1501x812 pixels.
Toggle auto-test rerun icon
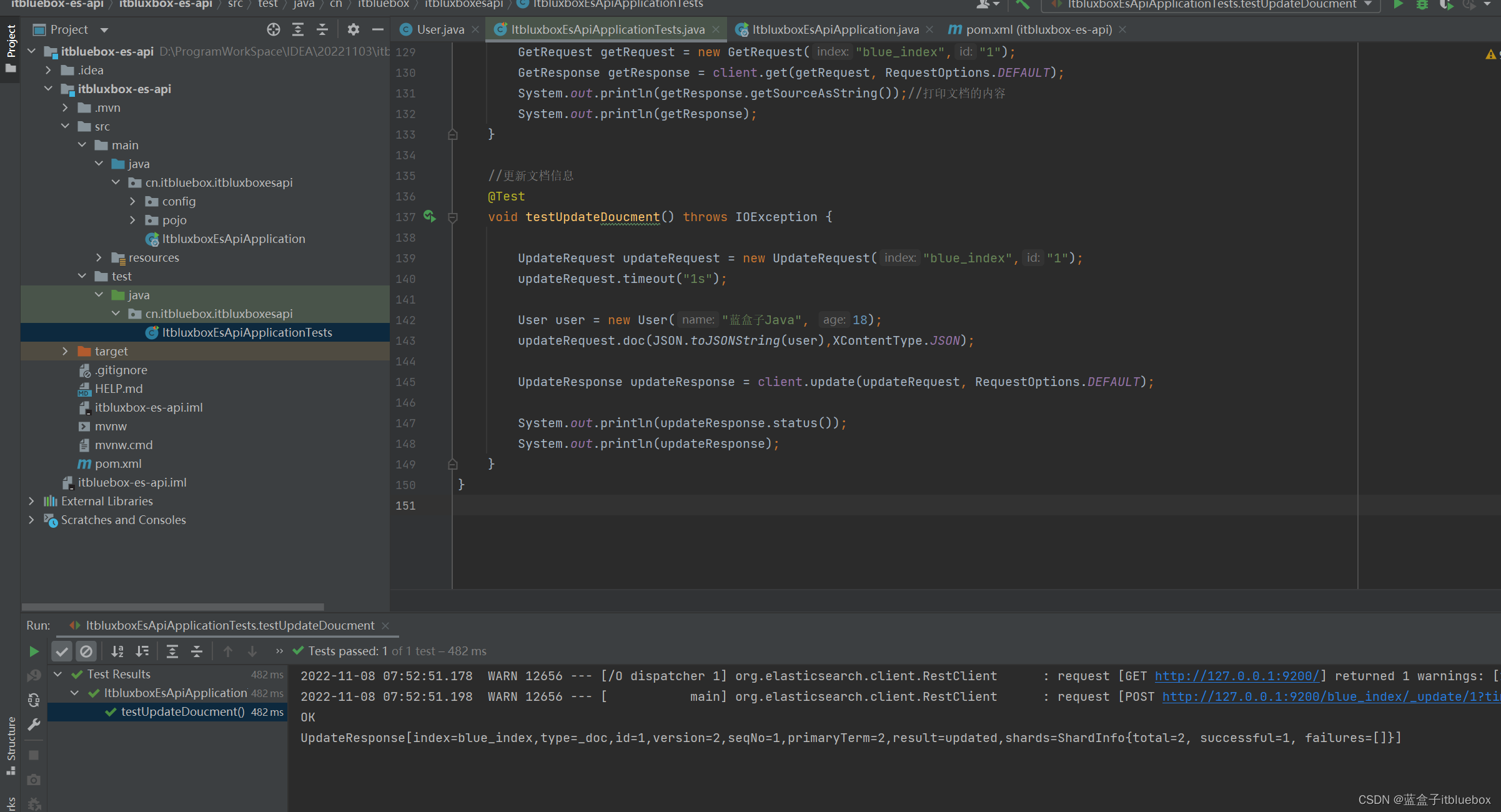click(34, 700)
